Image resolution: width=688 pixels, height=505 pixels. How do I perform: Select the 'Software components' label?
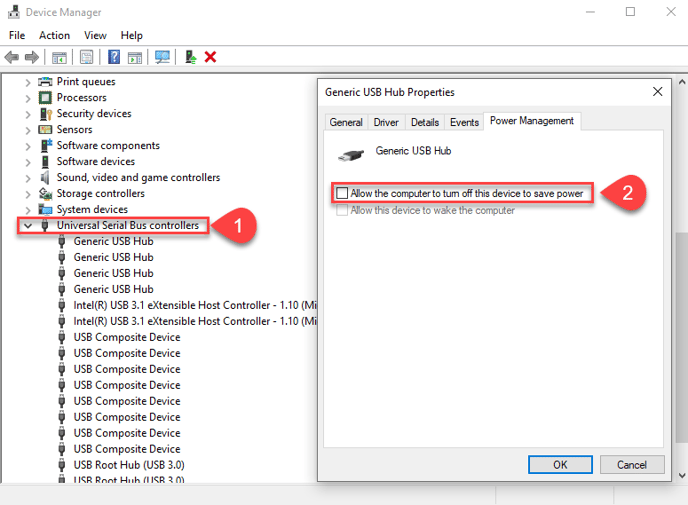[x=108, y=145]
